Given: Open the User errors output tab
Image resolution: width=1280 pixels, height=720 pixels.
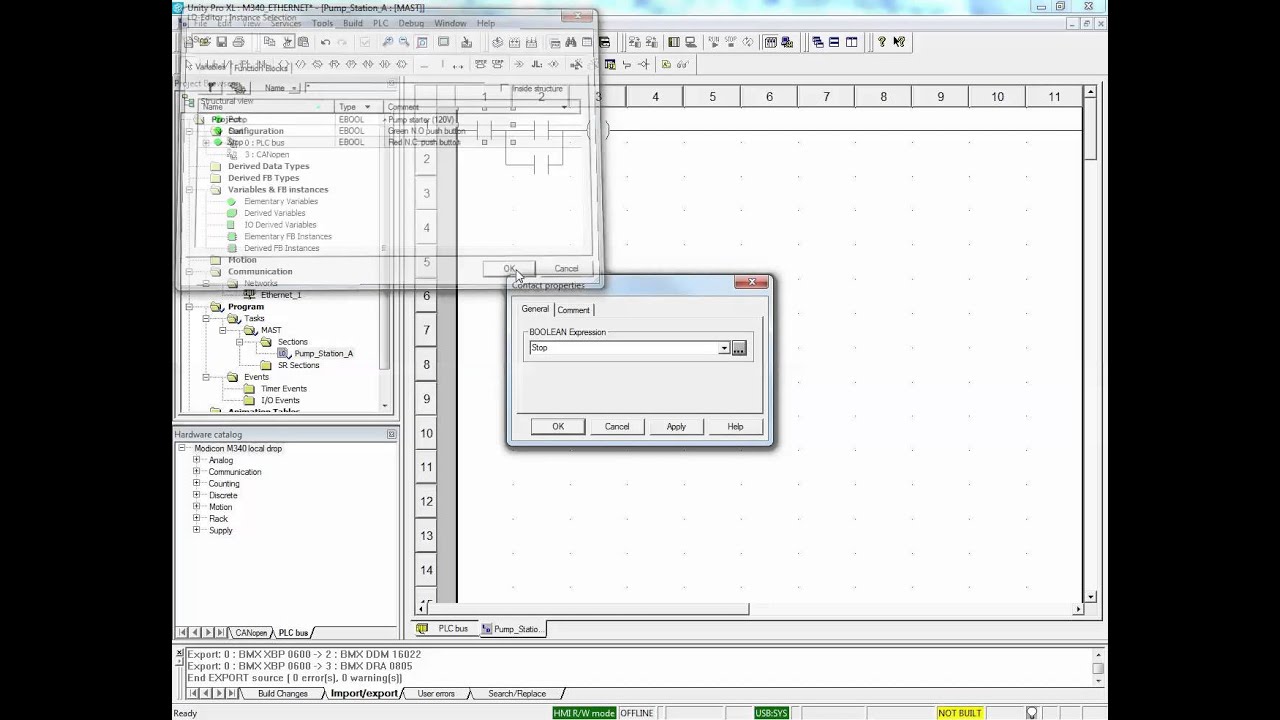Looking at the screenshot, I should tap(436, 693).
